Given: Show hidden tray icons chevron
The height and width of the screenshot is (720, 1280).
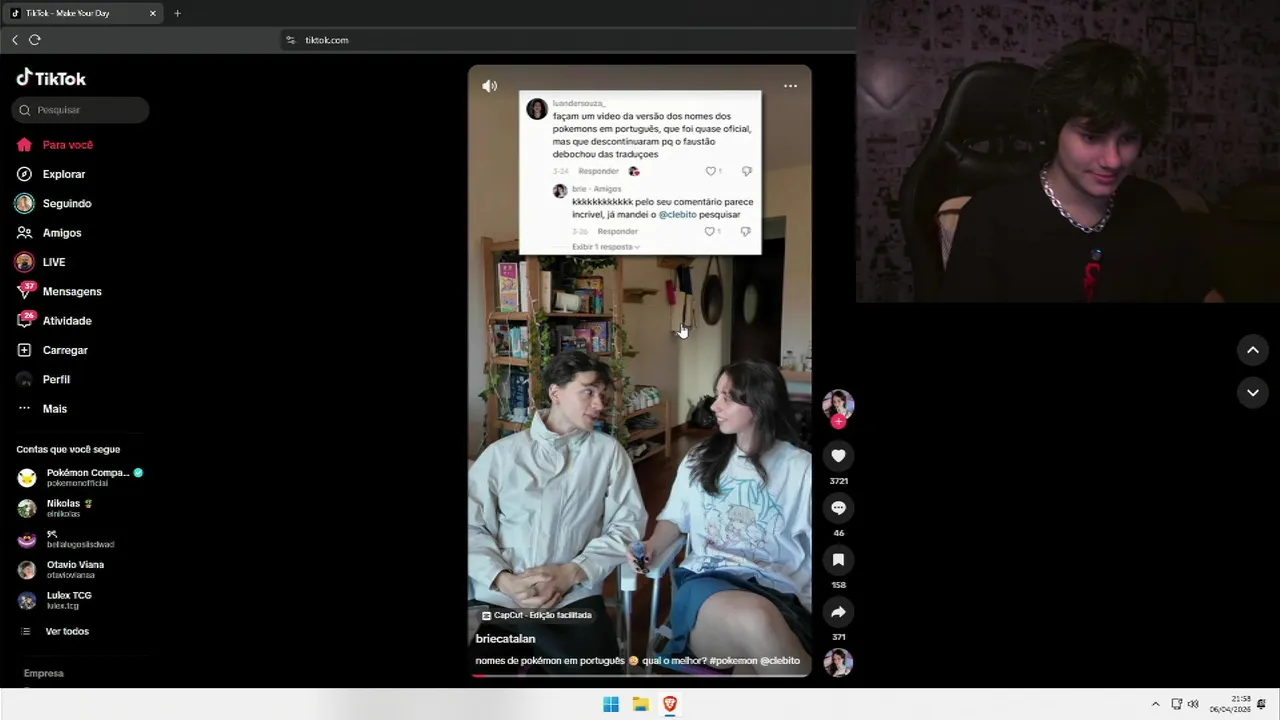Looking at the screenshot, I should coord(1156,704).
